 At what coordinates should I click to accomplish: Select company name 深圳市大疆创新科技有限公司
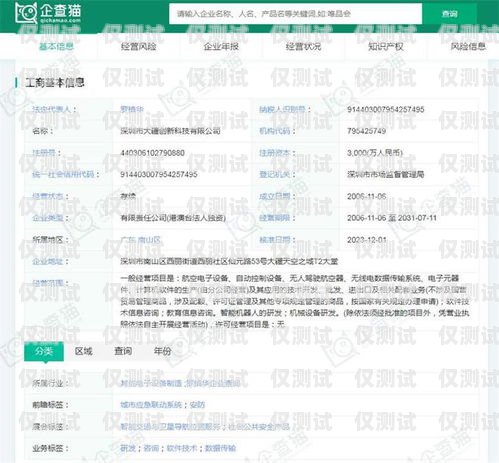(170, 131)
